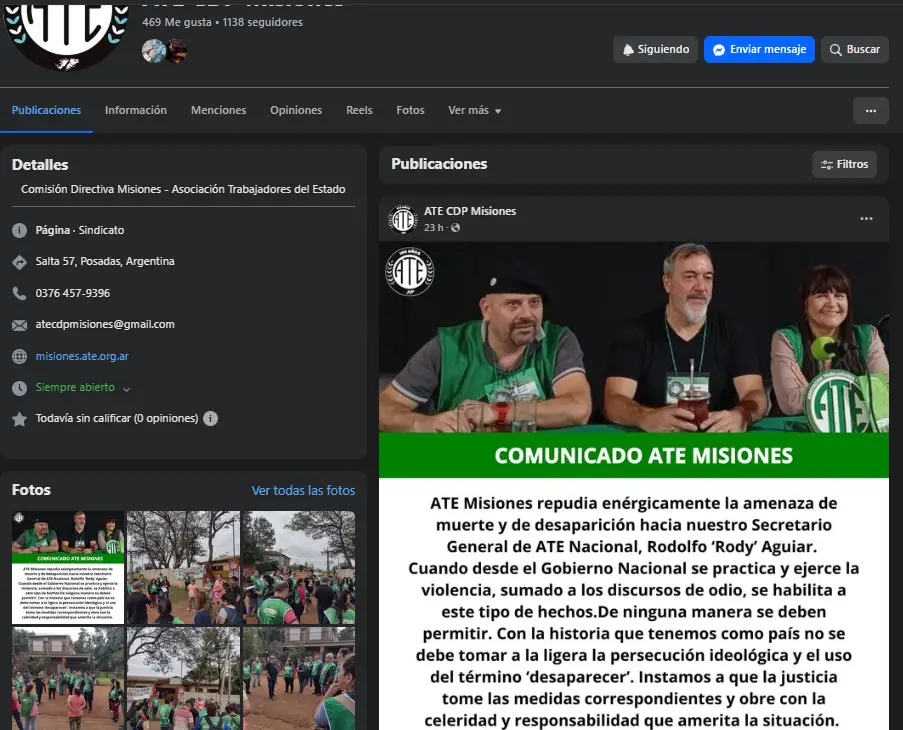Click the second follower avatar
This screenshot has width=903, height=730.
(x=176, y=51)
